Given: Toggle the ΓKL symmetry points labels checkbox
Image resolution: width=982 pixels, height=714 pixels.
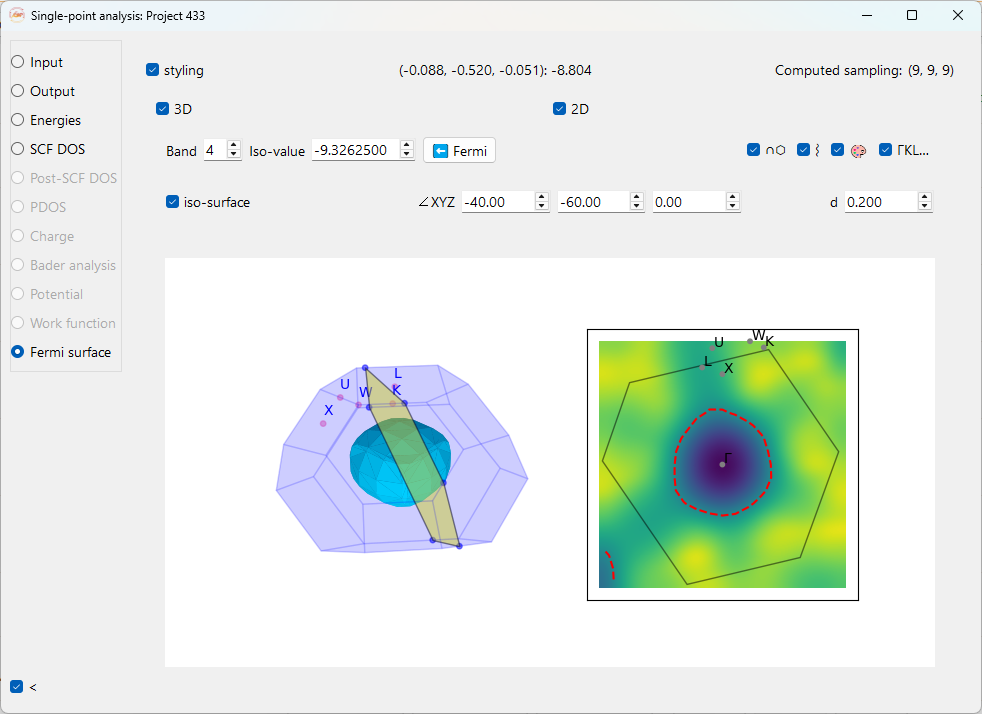Looking at the screenshot, I should 886,150.
